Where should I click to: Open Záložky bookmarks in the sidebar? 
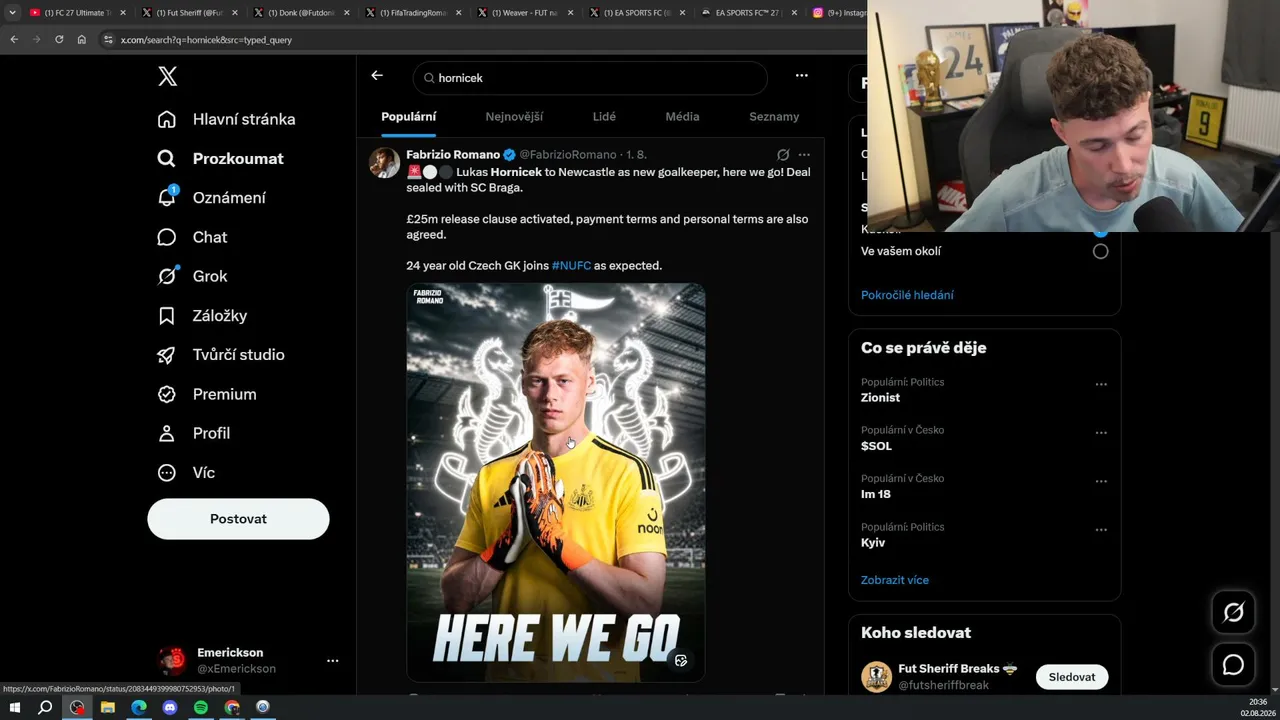pos(202,316)
